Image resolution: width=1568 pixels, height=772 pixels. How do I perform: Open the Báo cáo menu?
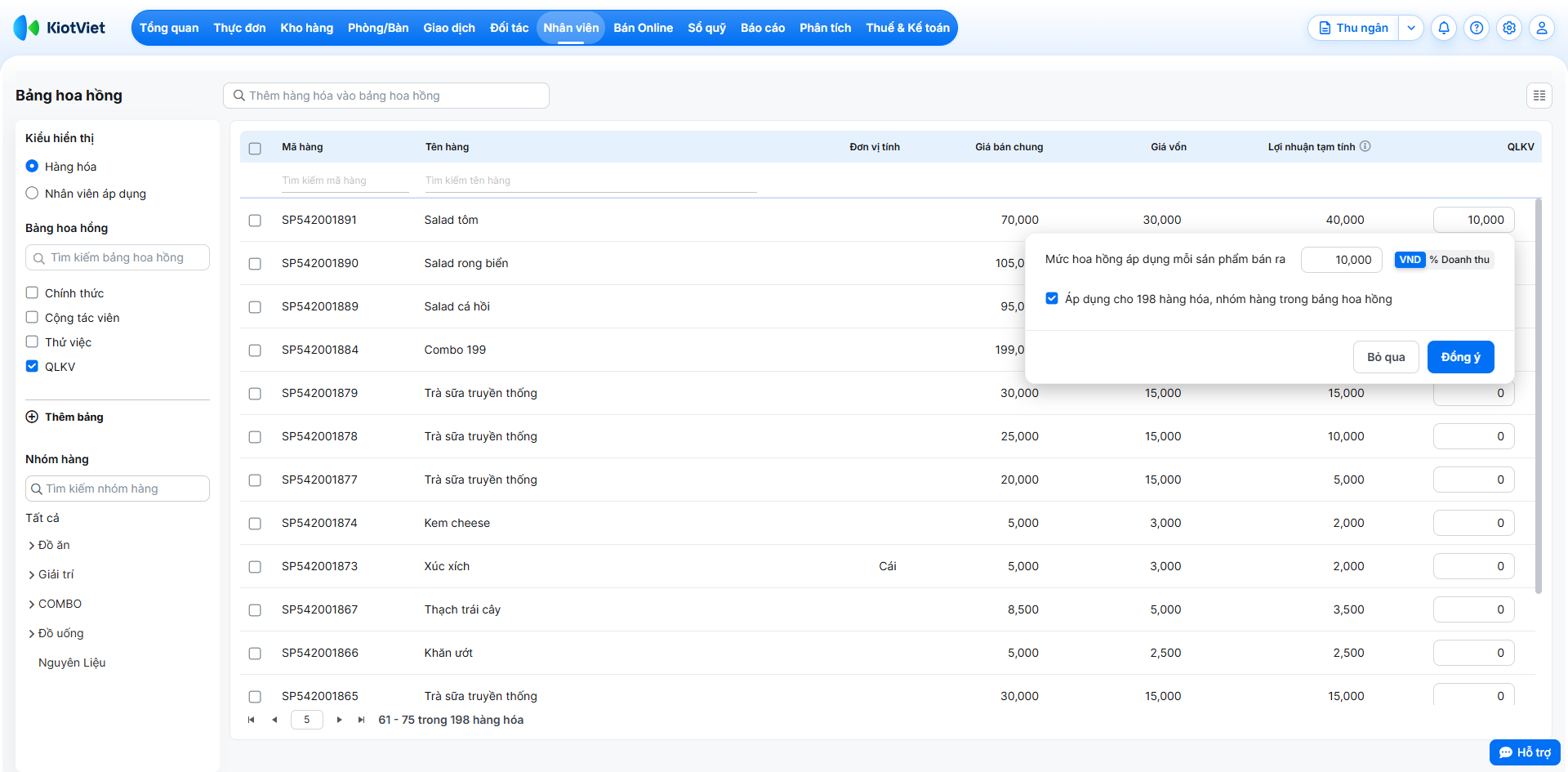coord(763,28)
